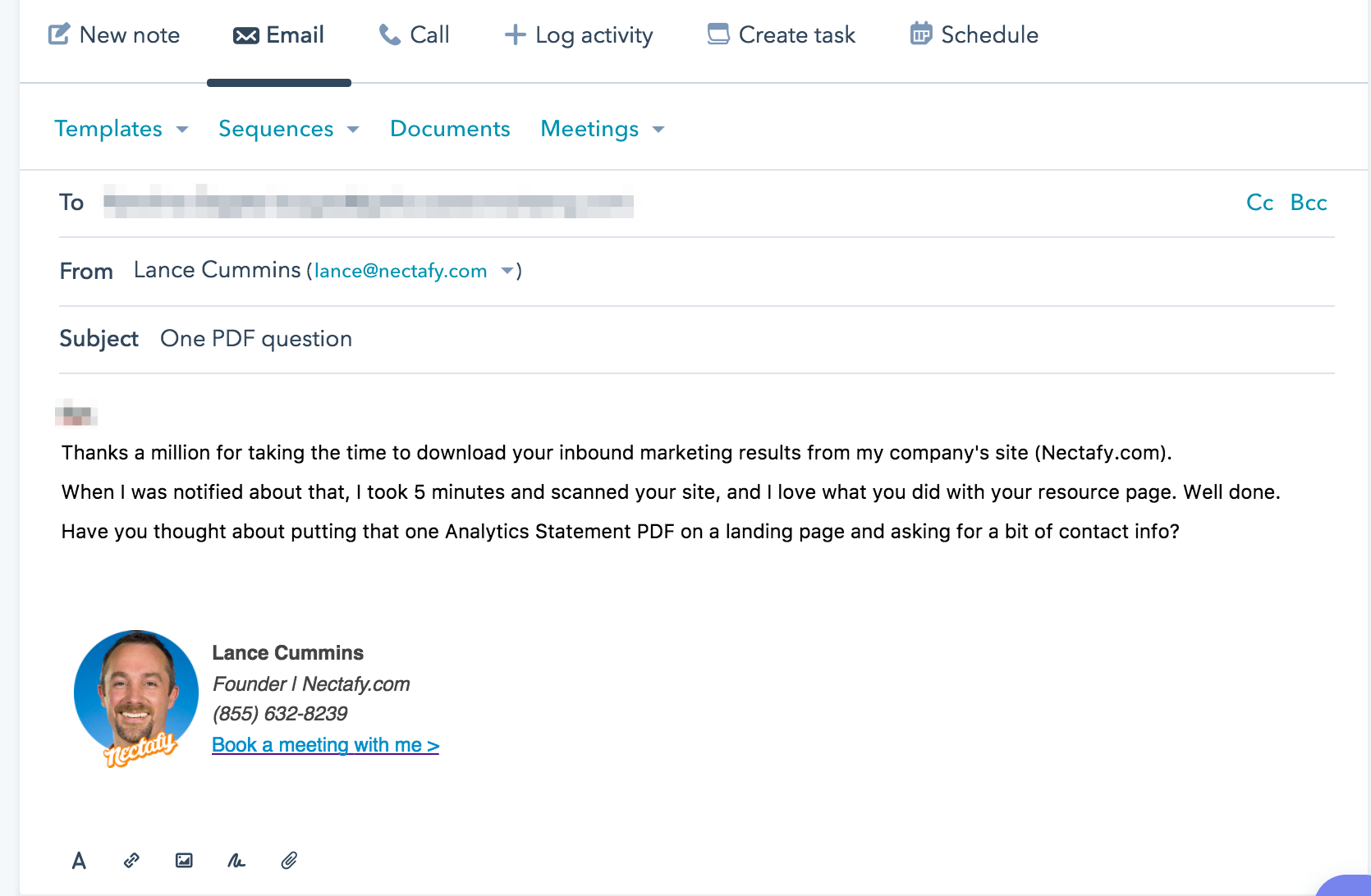1371x896 pixels.
Task: Edit signature using the signature icon
Action: pyautogui.click(x=236, y=860)
